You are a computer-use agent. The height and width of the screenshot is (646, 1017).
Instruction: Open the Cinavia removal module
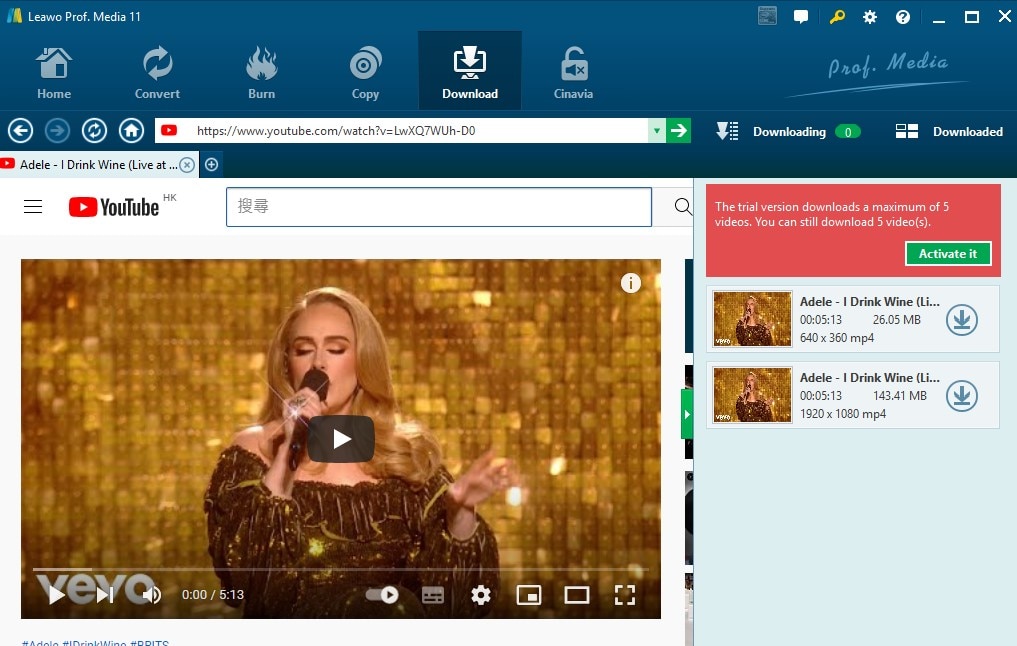573,73
